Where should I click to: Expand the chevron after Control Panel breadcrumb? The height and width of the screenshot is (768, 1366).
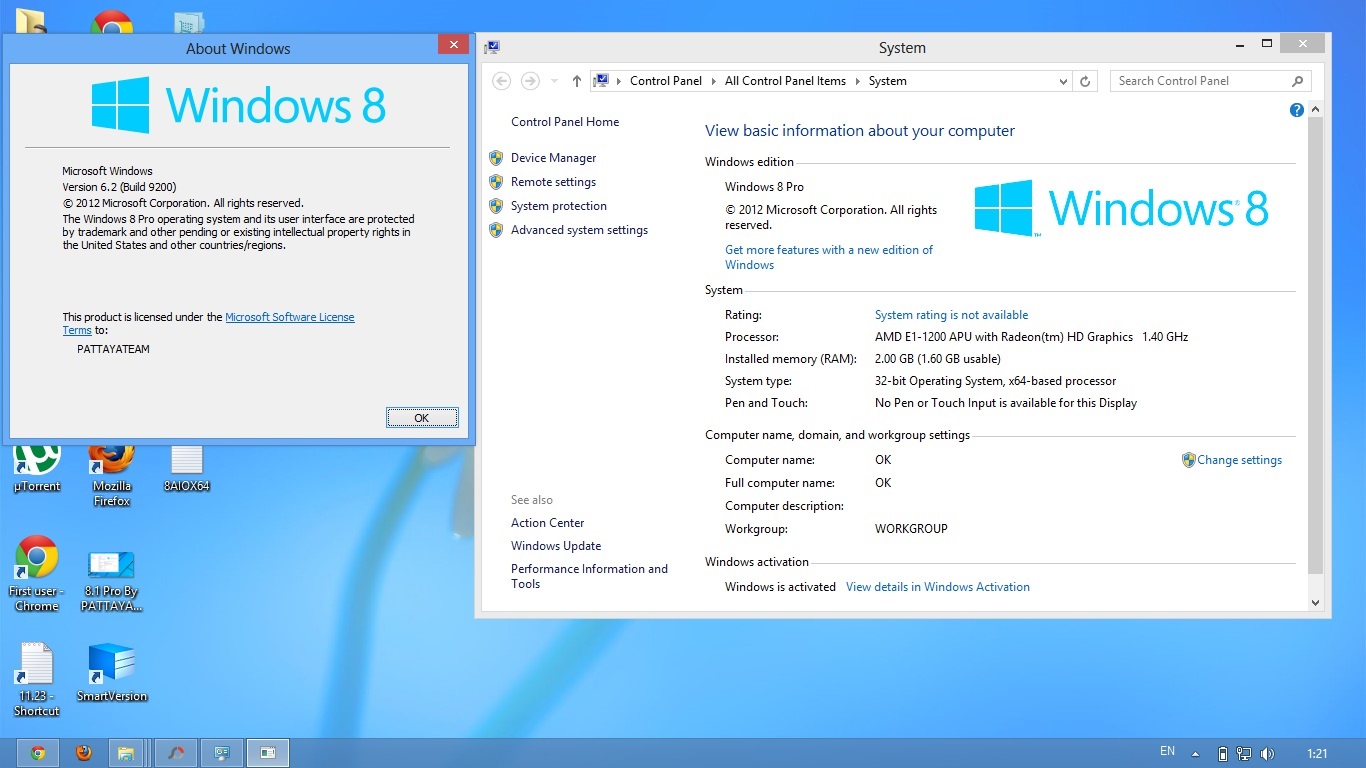coord(714,81)
